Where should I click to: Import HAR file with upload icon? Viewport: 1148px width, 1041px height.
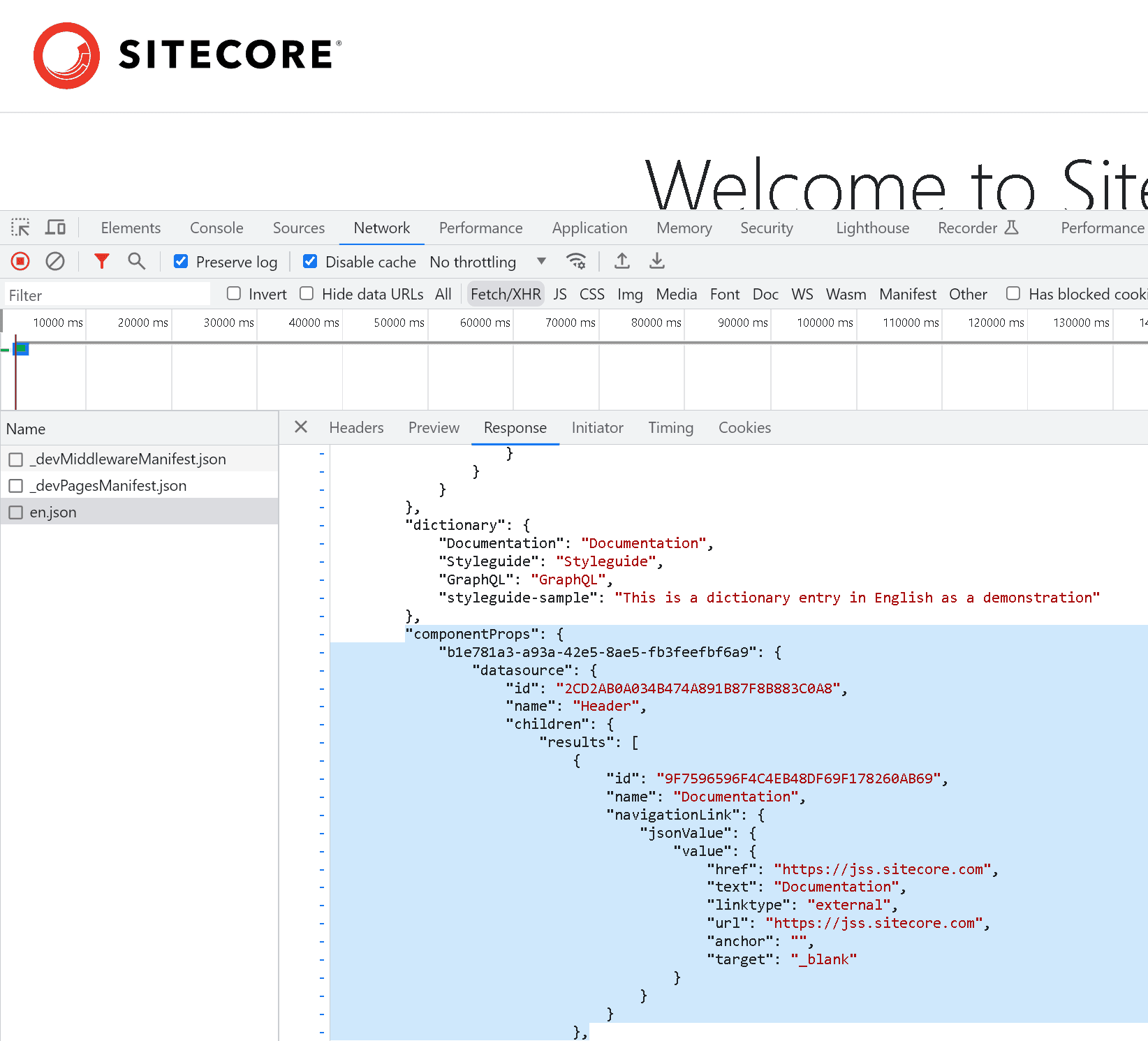click(x=621, y=262)
